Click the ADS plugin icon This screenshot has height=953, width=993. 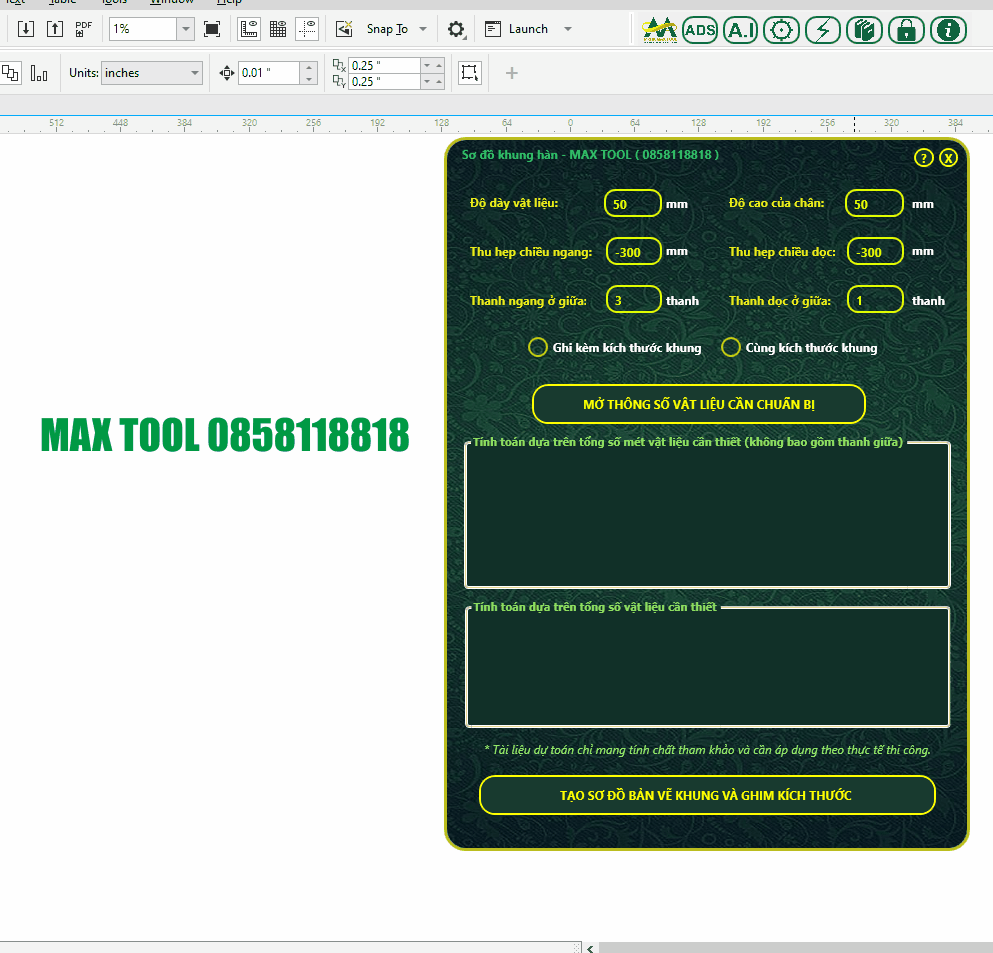pos(700,30)
